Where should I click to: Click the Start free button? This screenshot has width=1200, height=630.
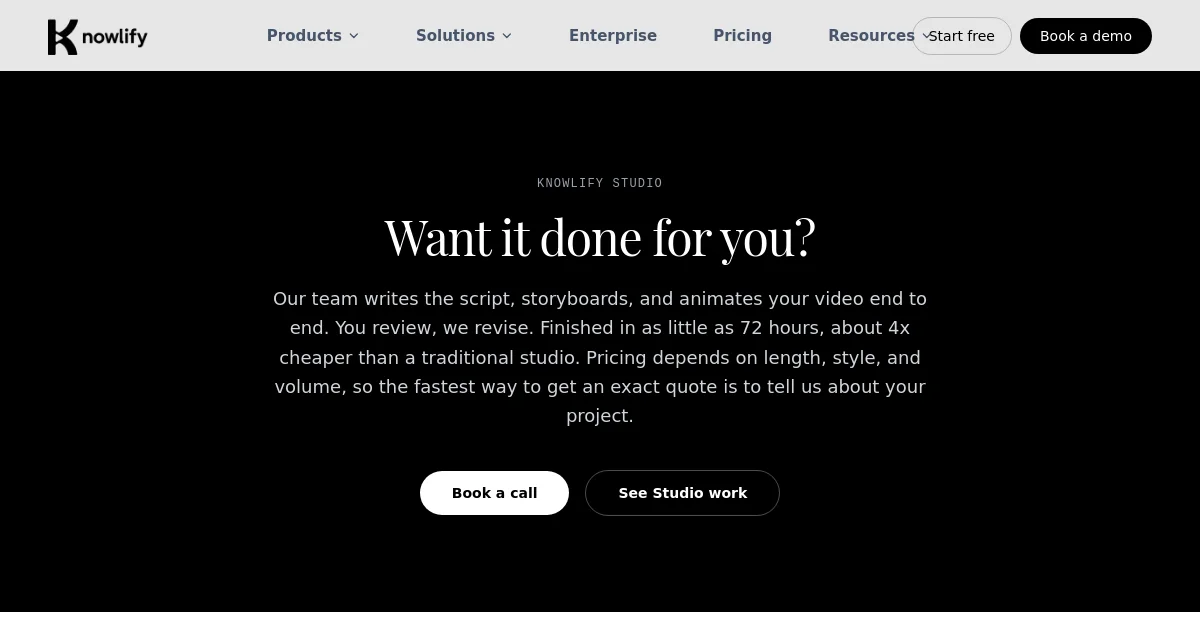(x=962, y=36)
